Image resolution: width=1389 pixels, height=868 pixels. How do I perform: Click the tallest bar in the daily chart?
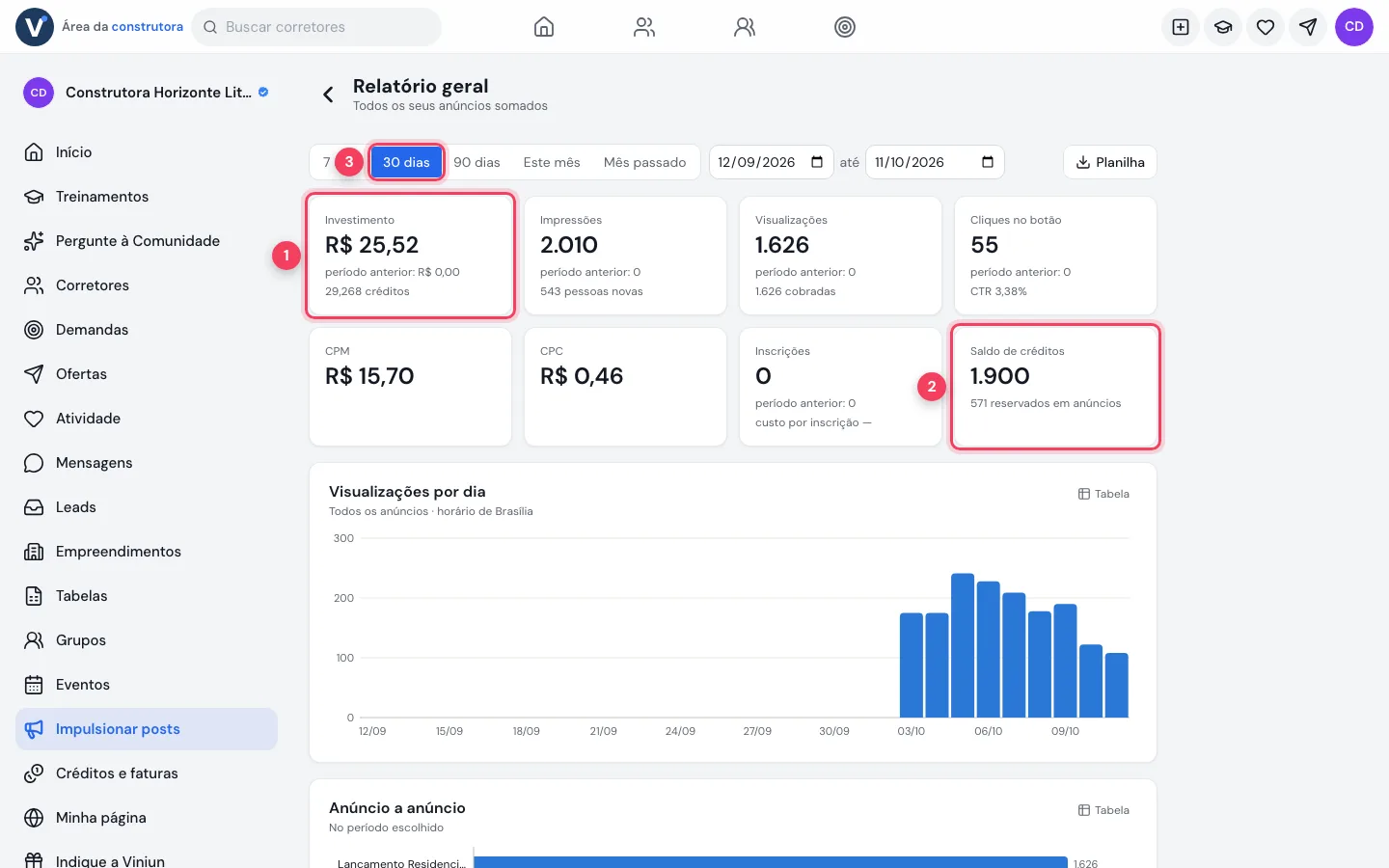(963, 645)
